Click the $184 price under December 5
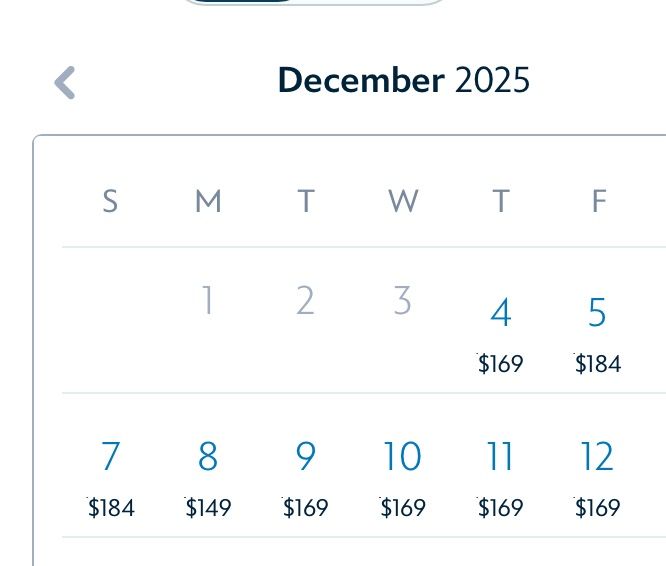666x566 pixels. [598, 364]
